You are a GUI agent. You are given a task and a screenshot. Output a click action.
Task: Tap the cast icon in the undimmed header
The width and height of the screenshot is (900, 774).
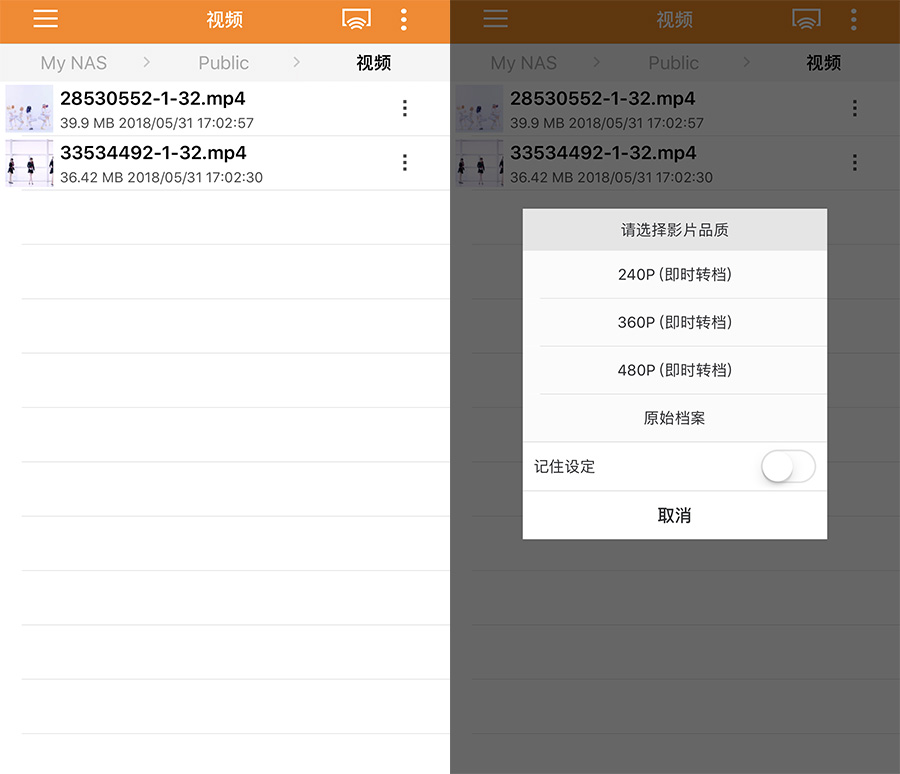pos(356,19)
